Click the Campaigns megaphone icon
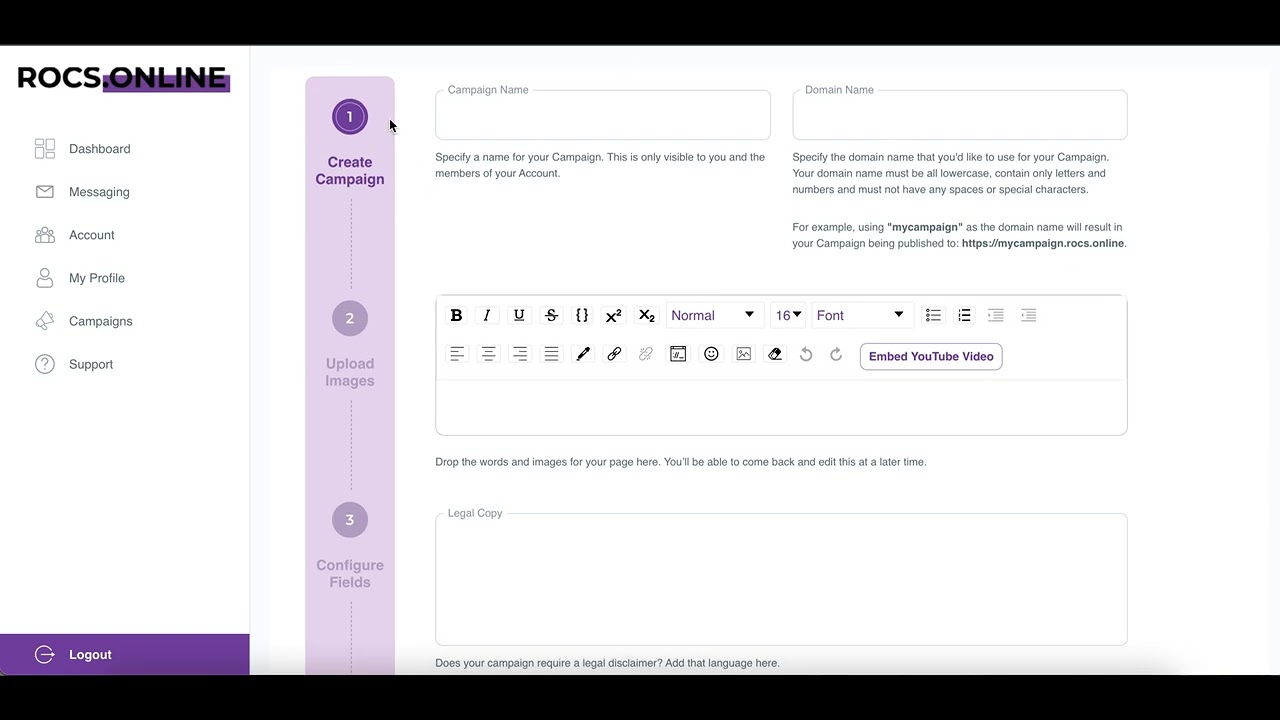The width and height of the screenshot is (1280, 720). [x=45, y=321]
